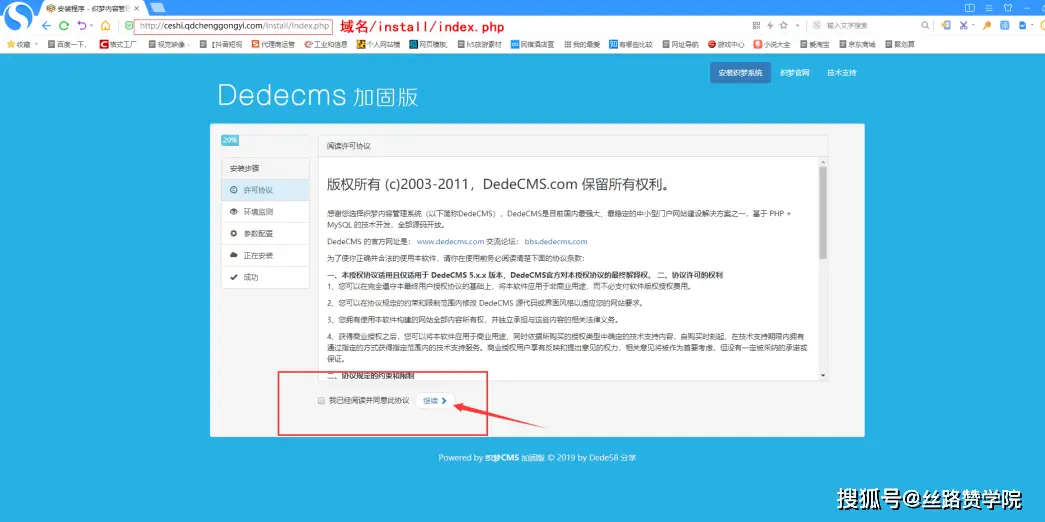
Task: Click the 继续 continue button
Action: coord(435,401)
